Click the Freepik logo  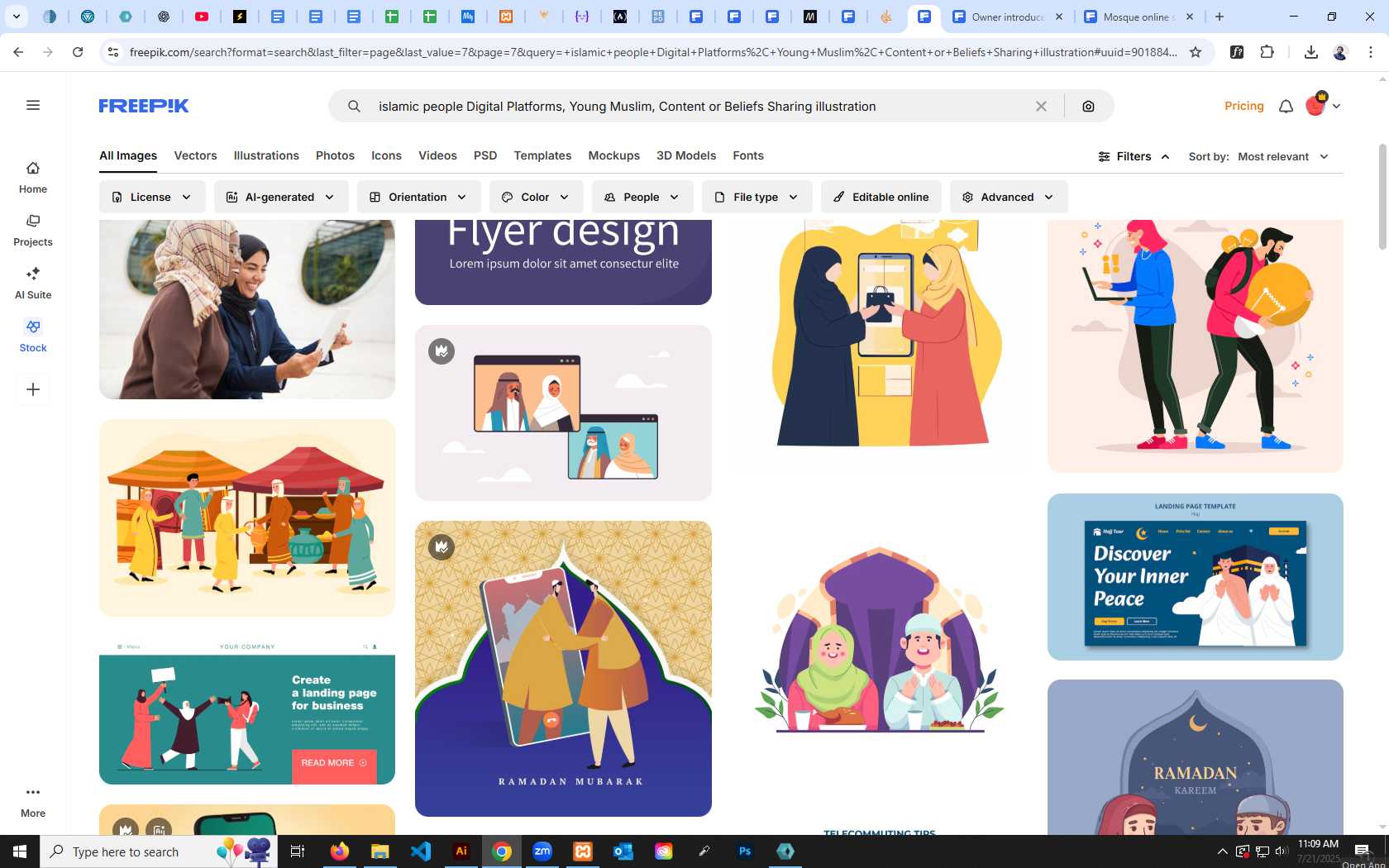144,106
